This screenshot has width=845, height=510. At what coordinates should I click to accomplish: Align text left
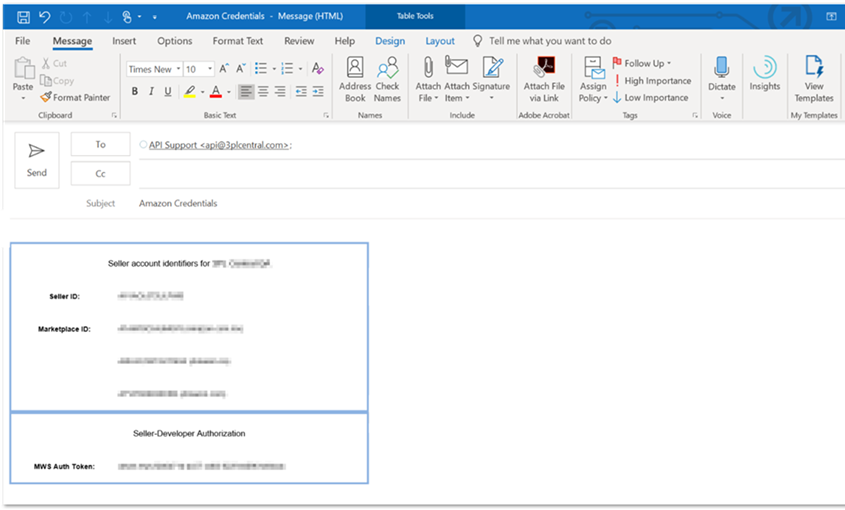coord(246,92)
